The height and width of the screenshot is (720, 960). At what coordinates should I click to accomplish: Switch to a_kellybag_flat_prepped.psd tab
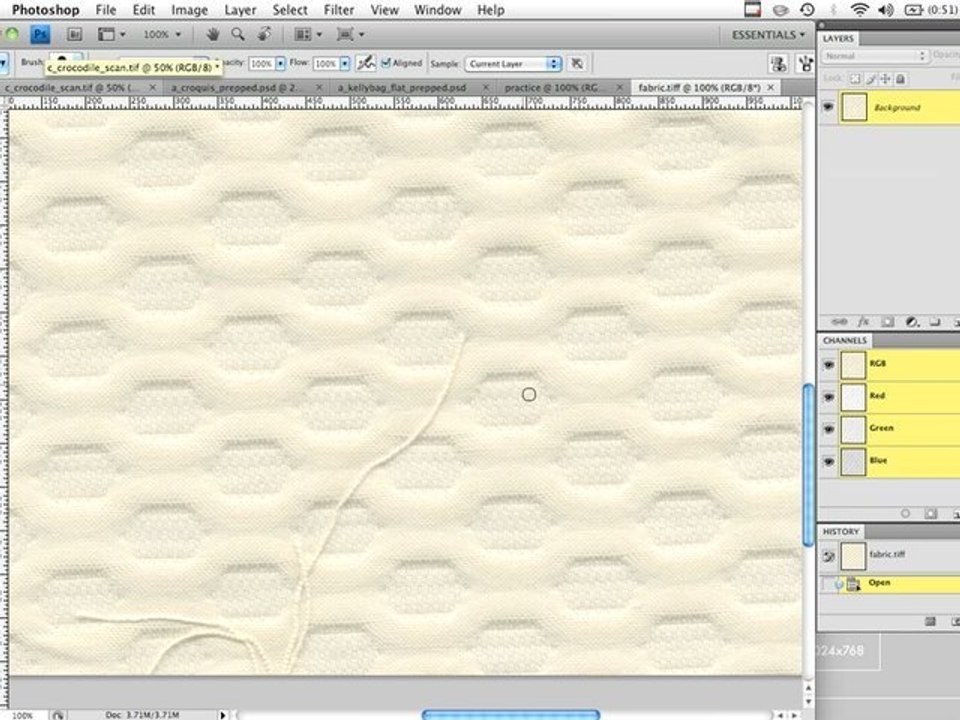[402, 88]
